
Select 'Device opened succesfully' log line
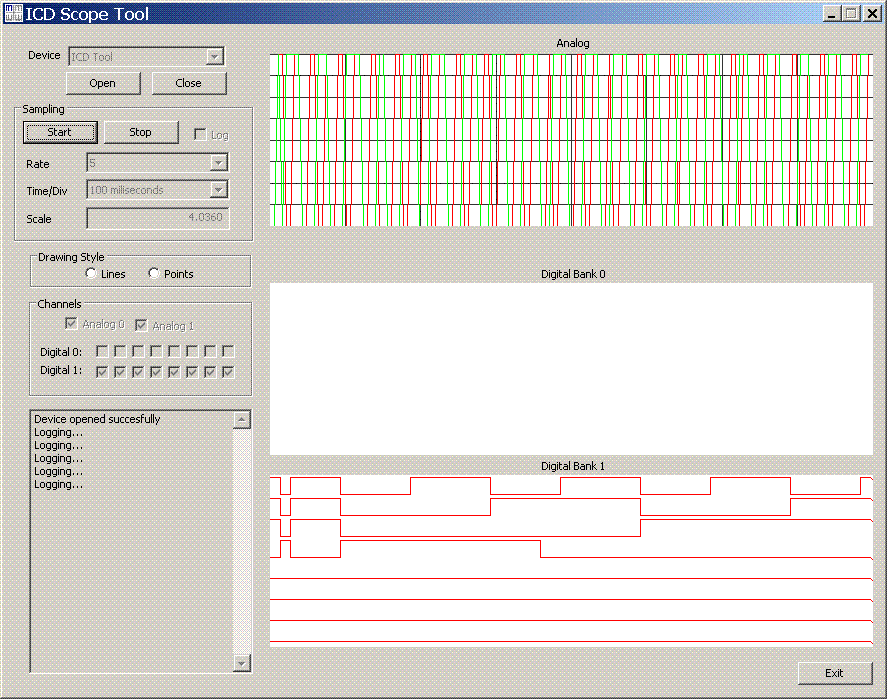97,419
